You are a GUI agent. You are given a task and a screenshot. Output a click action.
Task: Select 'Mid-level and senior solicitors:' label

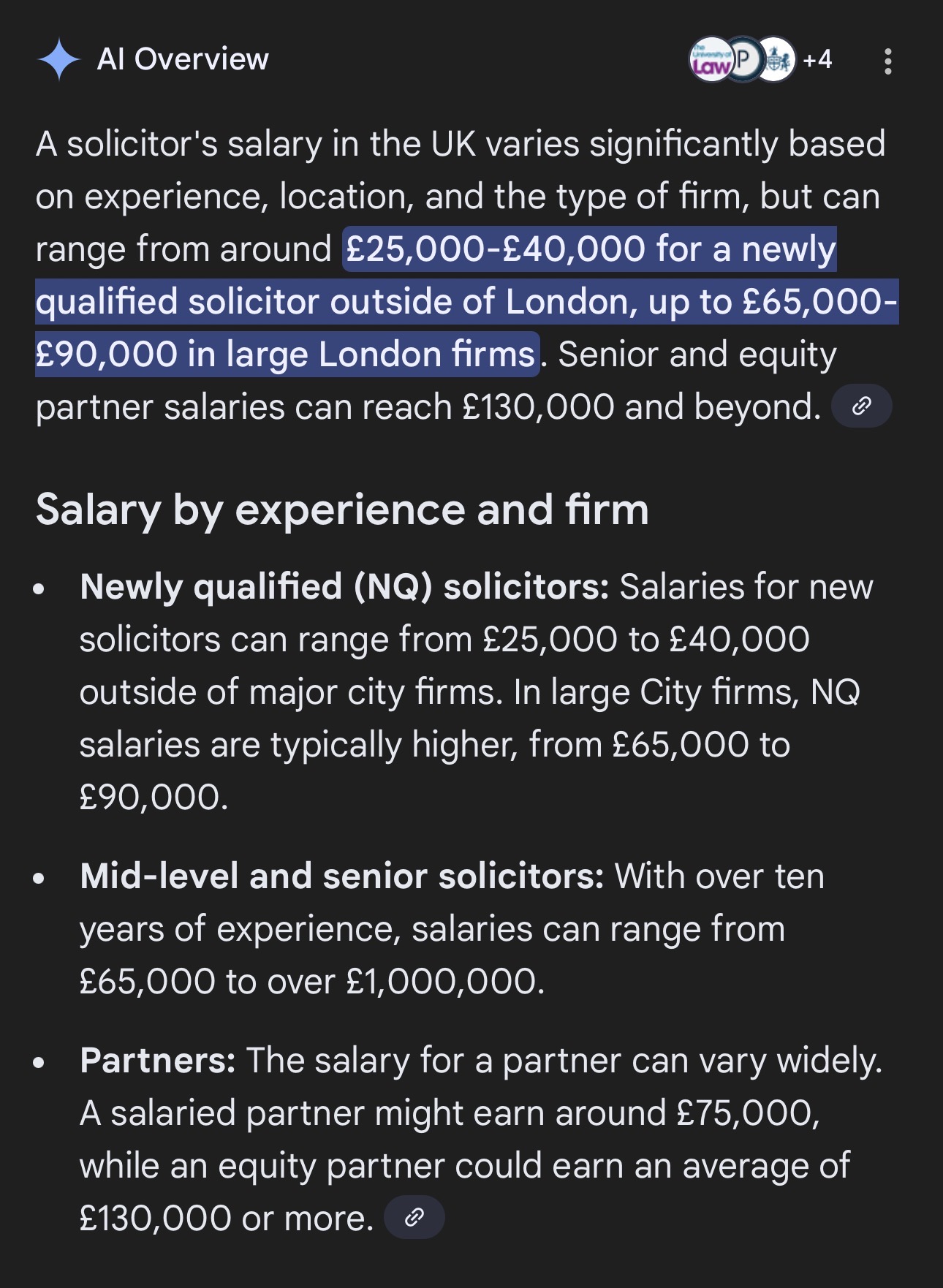click(x=341, y=876)
